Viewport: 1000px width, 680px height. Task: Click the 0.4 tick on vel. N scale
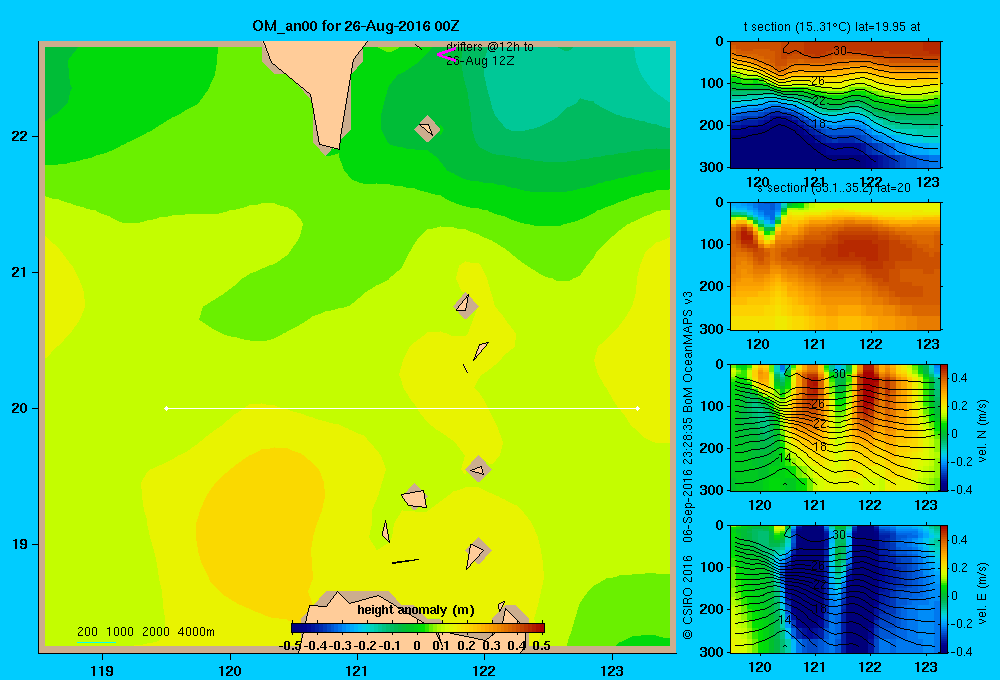coord(959,378)
